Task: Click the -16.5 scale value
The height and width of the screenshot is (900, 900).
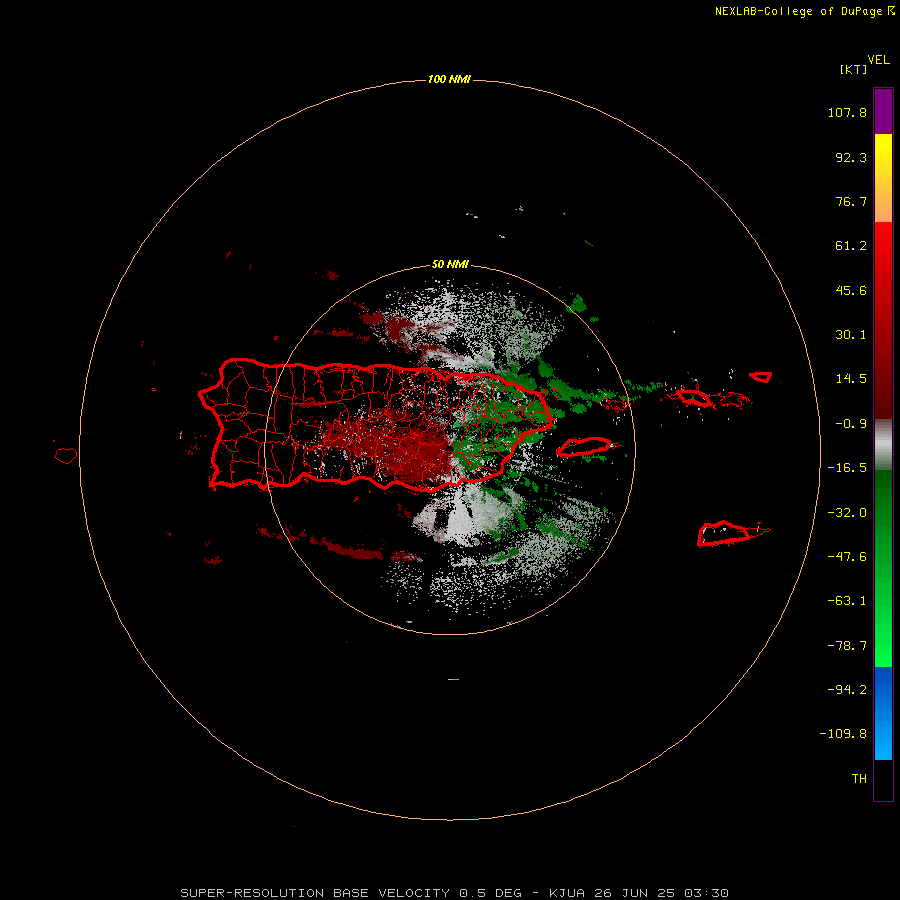Action: point(847,468)
